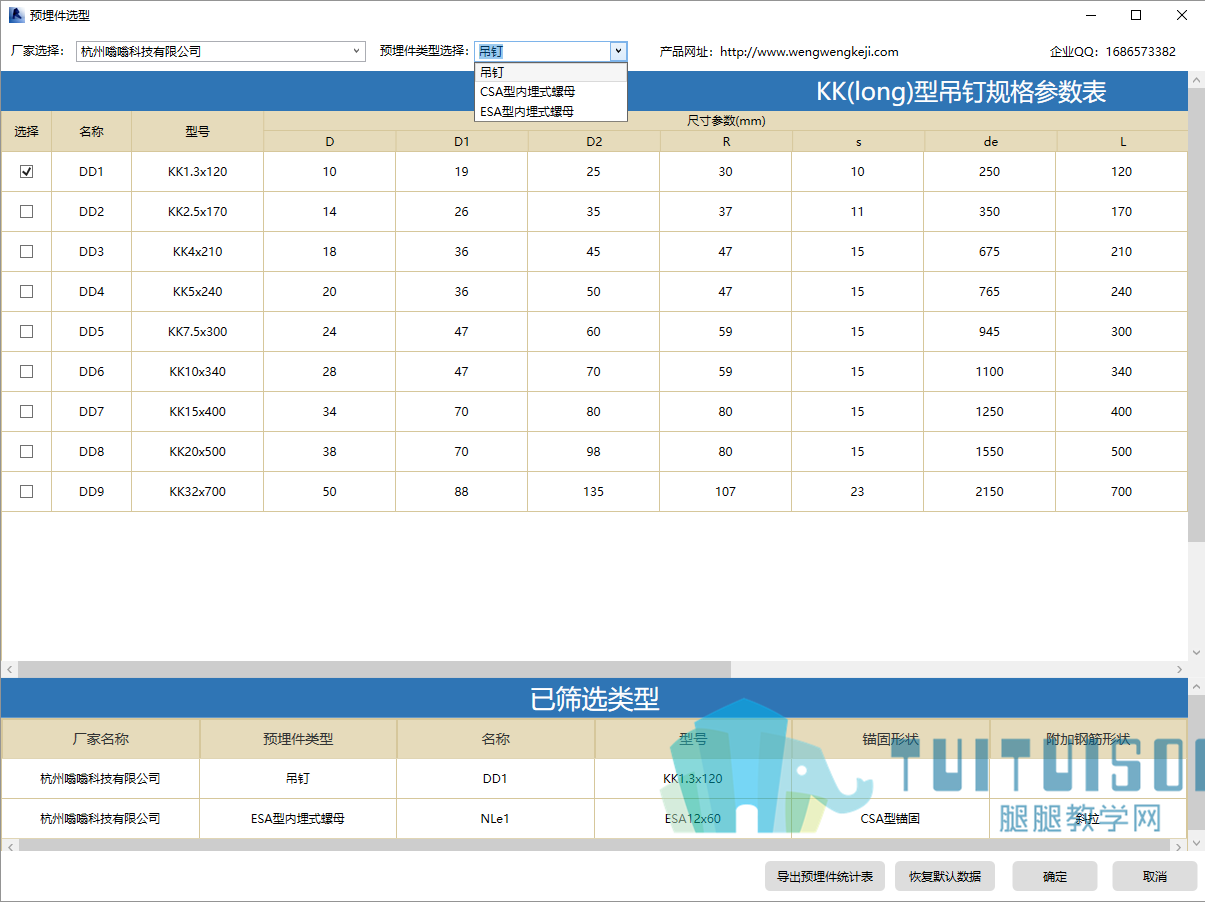
Task: Choose CSA型内埋式螺母 from the list
Action: (551, 91)
